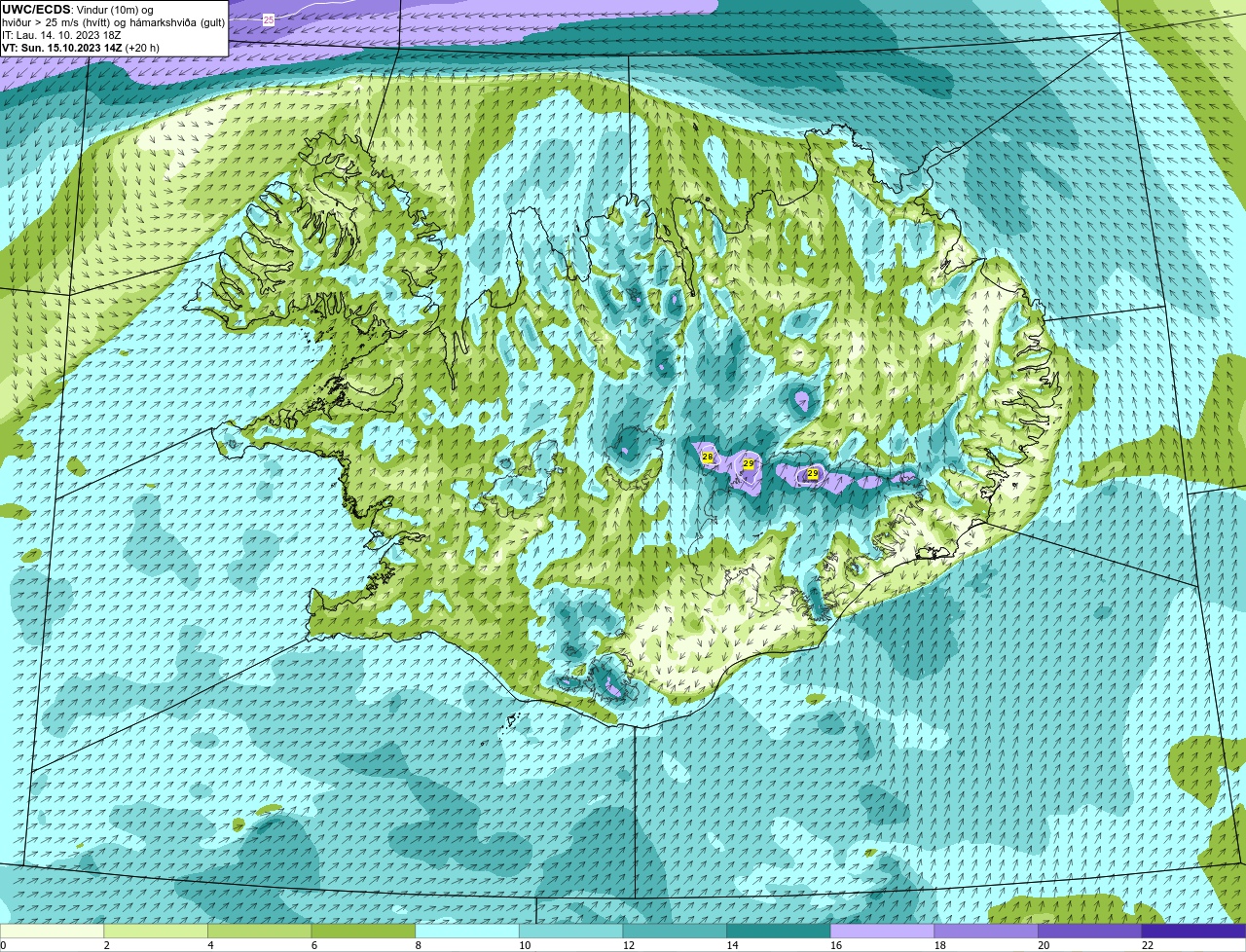The image size is (1246, 952).
Task: Click the 10–12 m/s light teal legend swatch
Action: pyautogui.click(x=570, y=932)
